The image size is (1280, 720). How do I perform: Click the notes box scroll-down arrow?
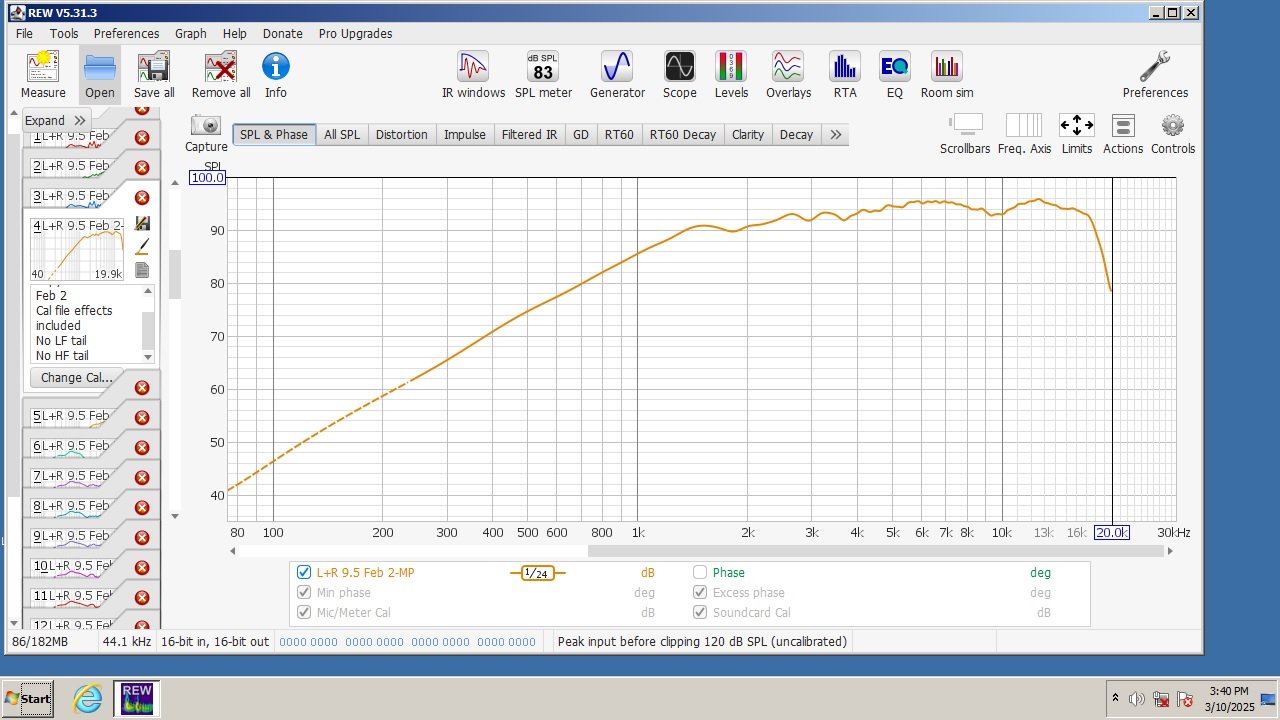(x=148, y=357)
